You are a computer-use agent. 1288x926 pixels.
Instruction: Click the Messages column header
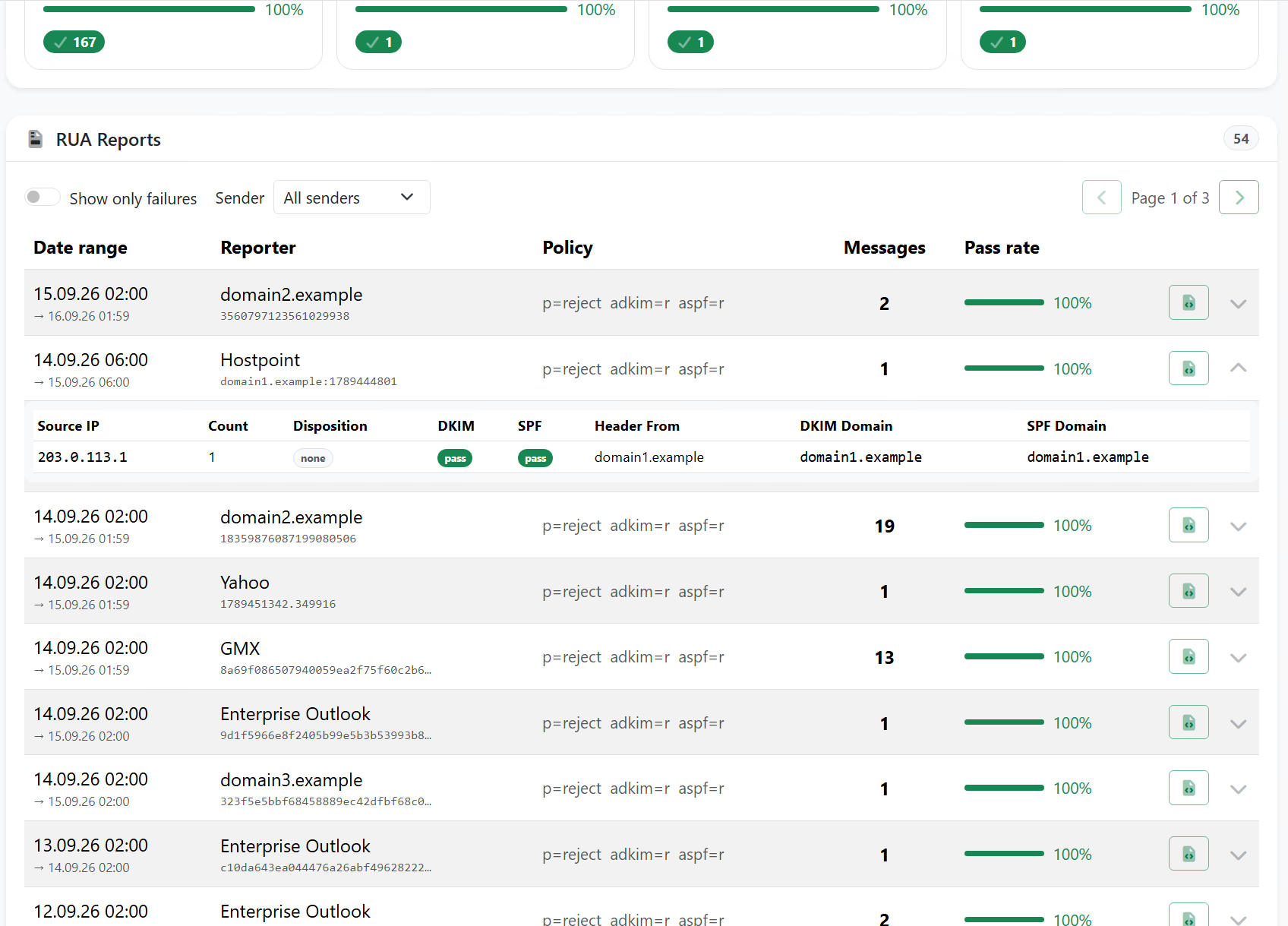point(884,248)
